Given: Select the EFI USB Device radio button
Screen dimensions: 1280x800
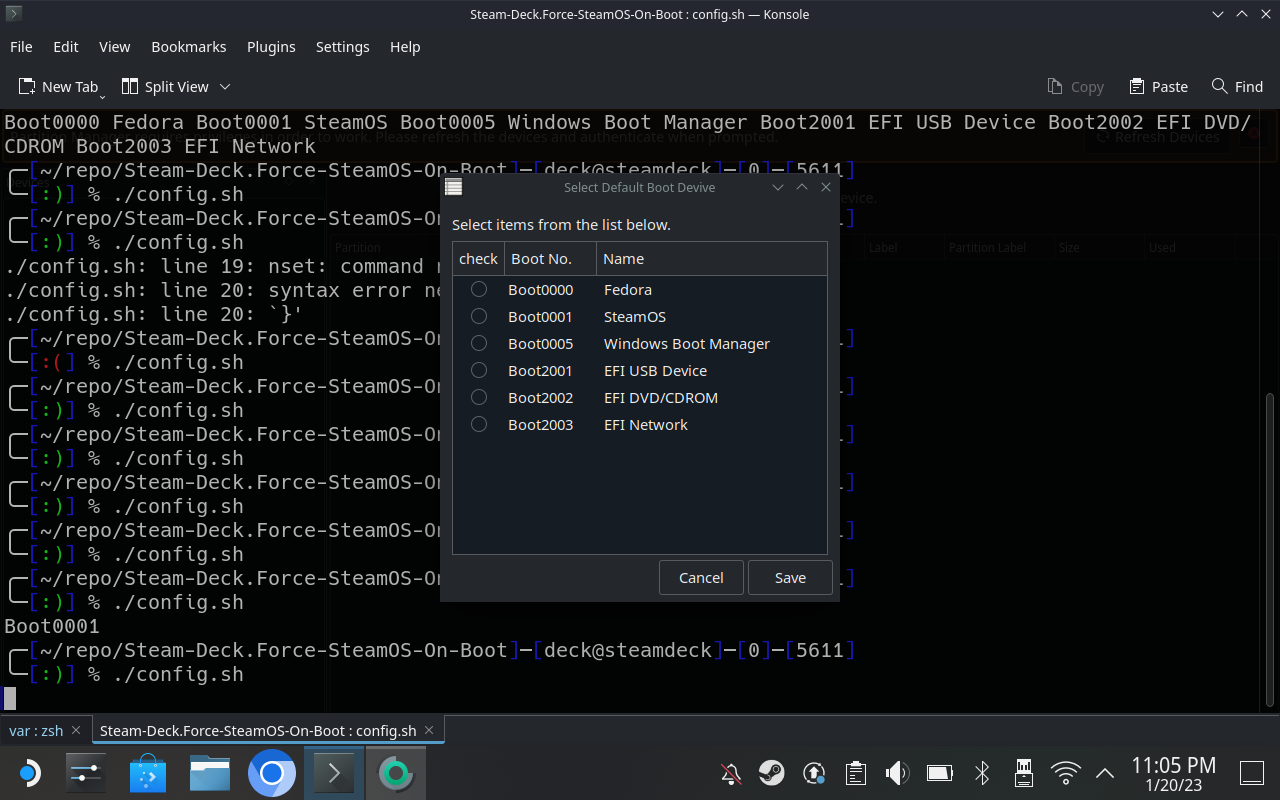Looking at the screenshot, I should pos(479,370).
